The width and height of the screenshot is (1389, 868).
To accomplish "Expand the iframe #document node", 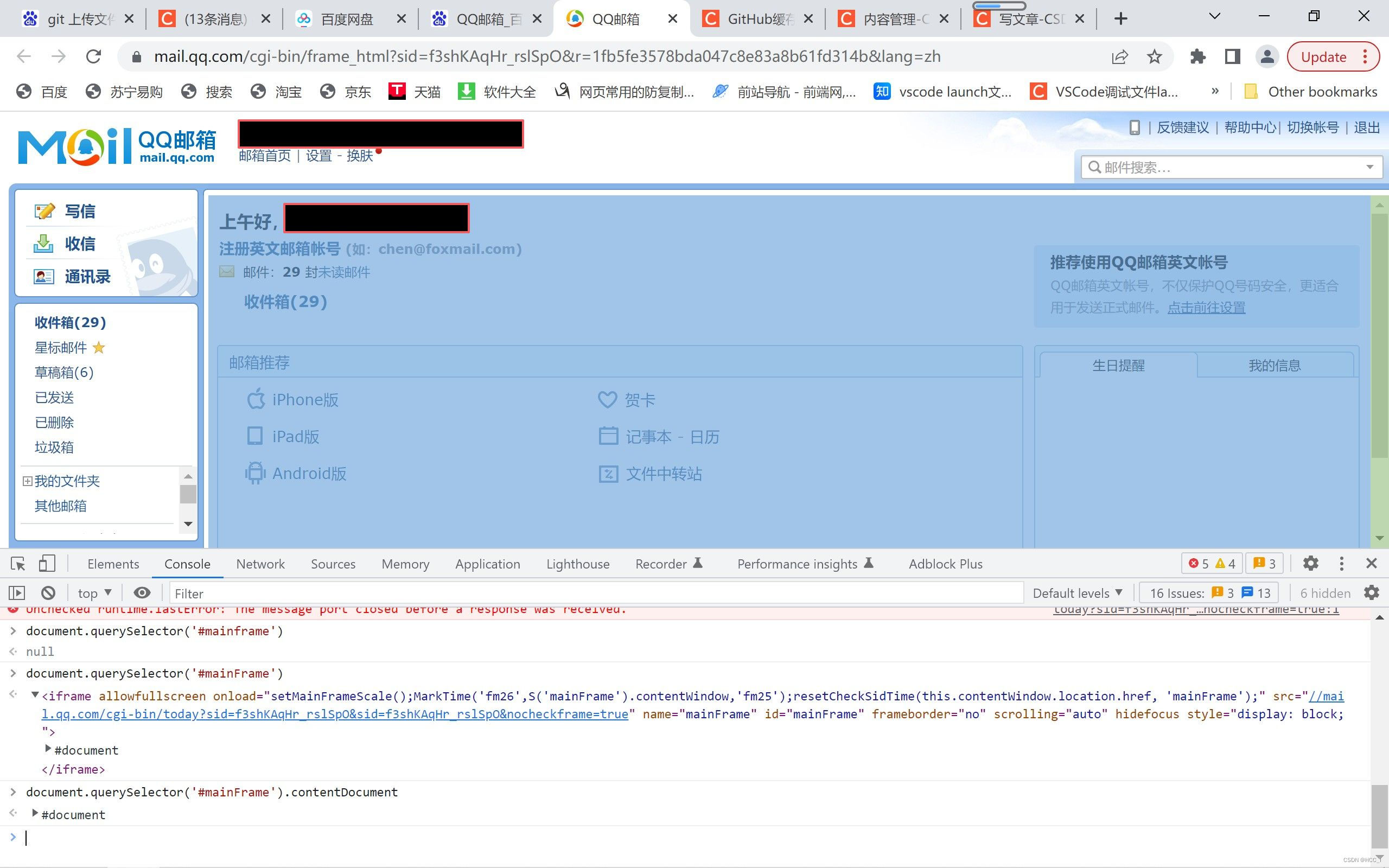I will pyautogui.click(x=48, y=749).
